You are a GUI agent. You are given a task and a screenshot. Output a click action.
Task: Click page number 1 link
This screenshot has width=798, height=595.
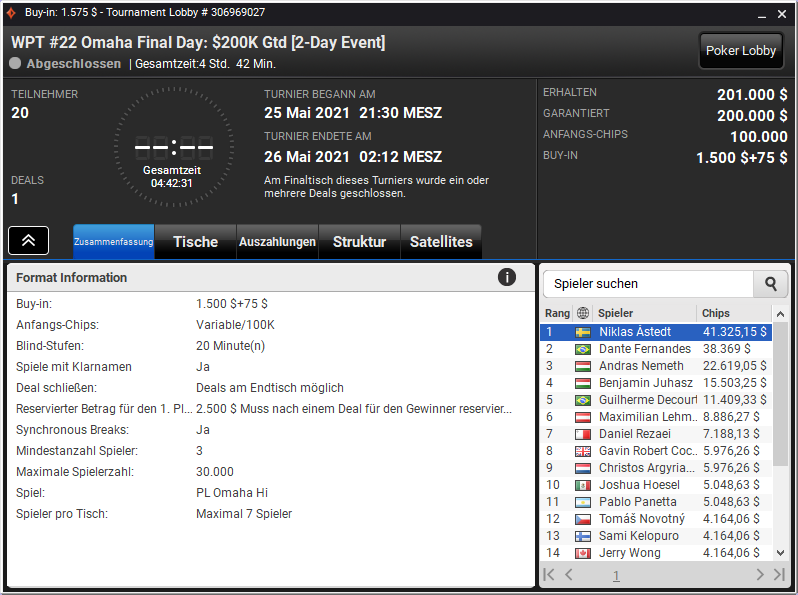pos(616,576)
